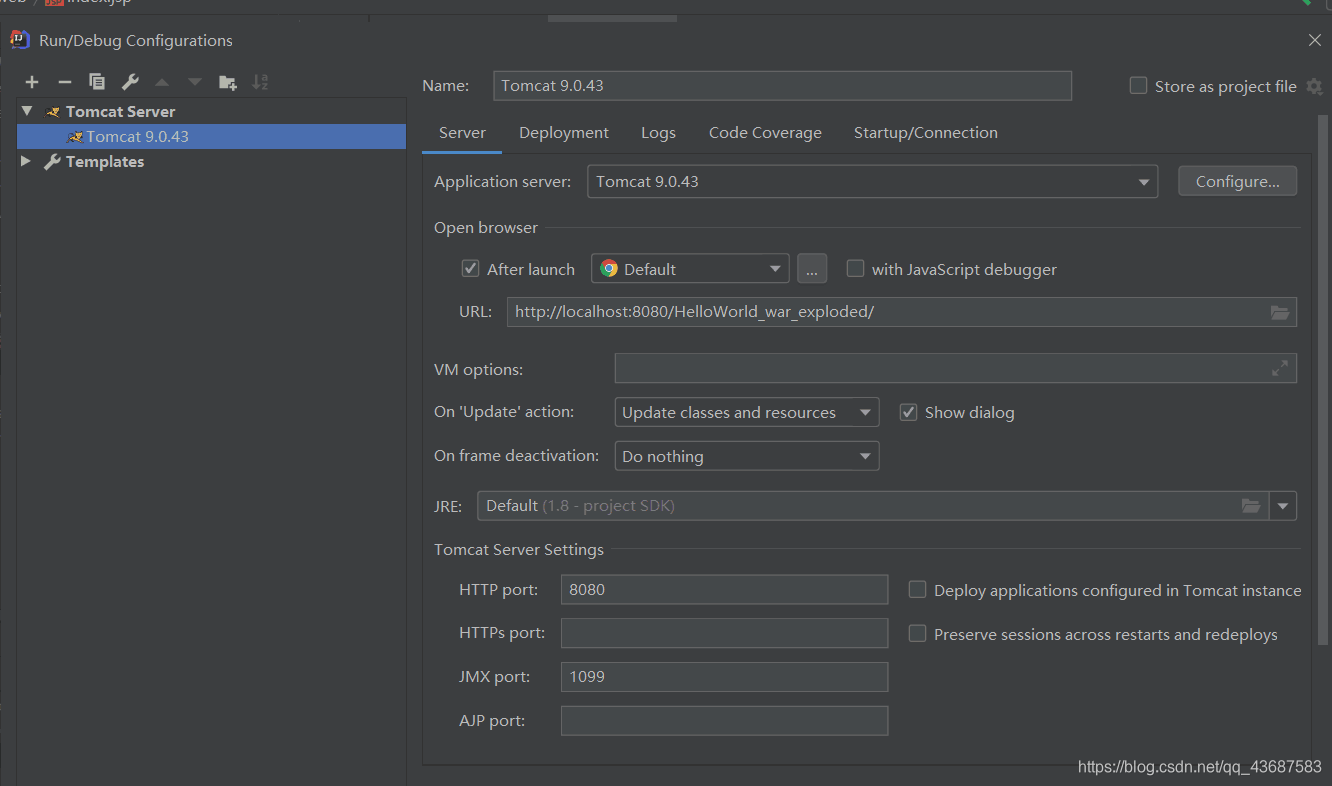Click the HTTP port field
The width and height of the screenshot is (1332, 786).
point(724,590)
